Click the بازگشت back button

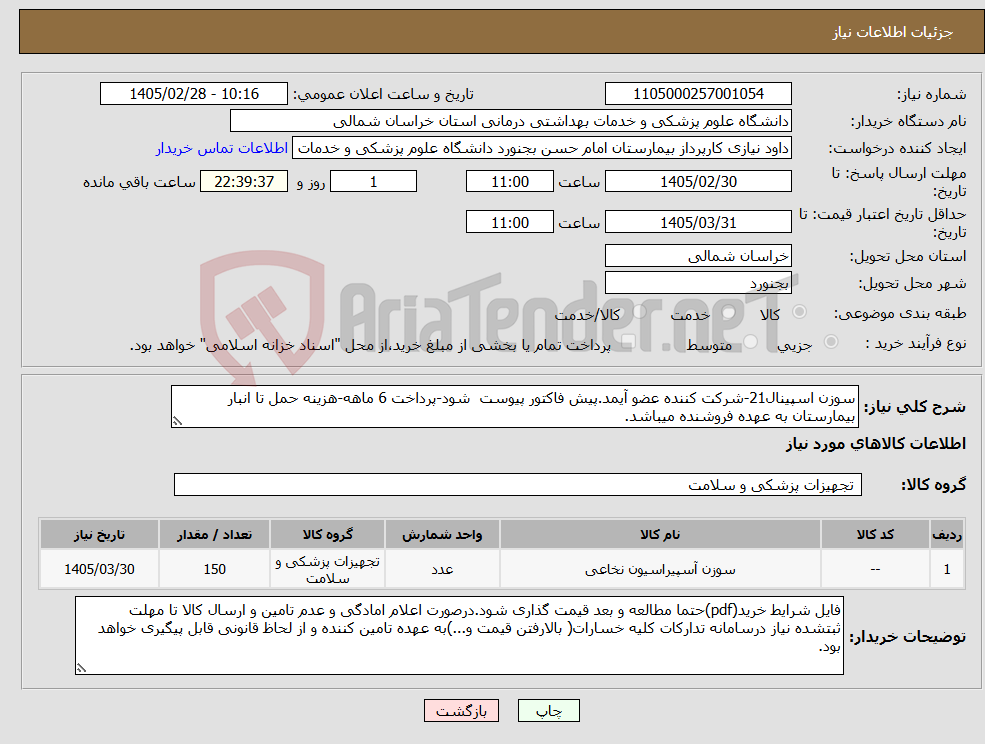tap(461, 711)
